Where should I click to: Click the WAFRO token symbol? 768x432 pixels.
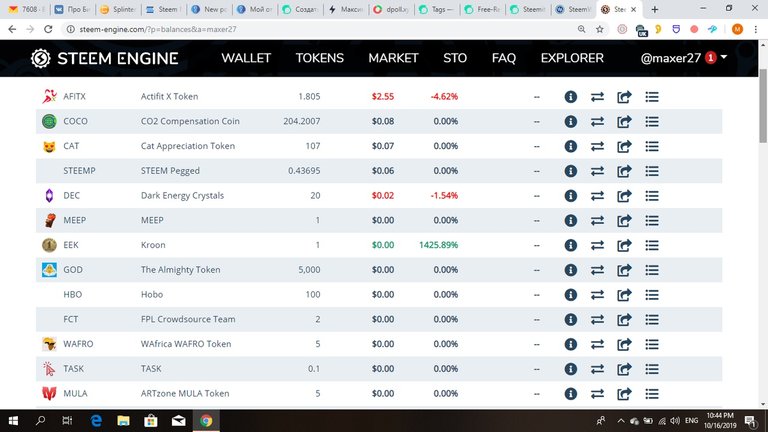point(78,344)
